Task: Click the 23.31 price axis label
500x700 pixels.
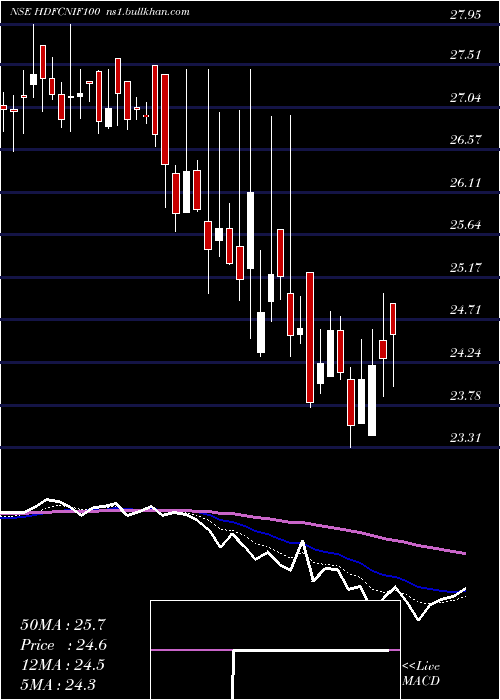Action: (465, 438)
